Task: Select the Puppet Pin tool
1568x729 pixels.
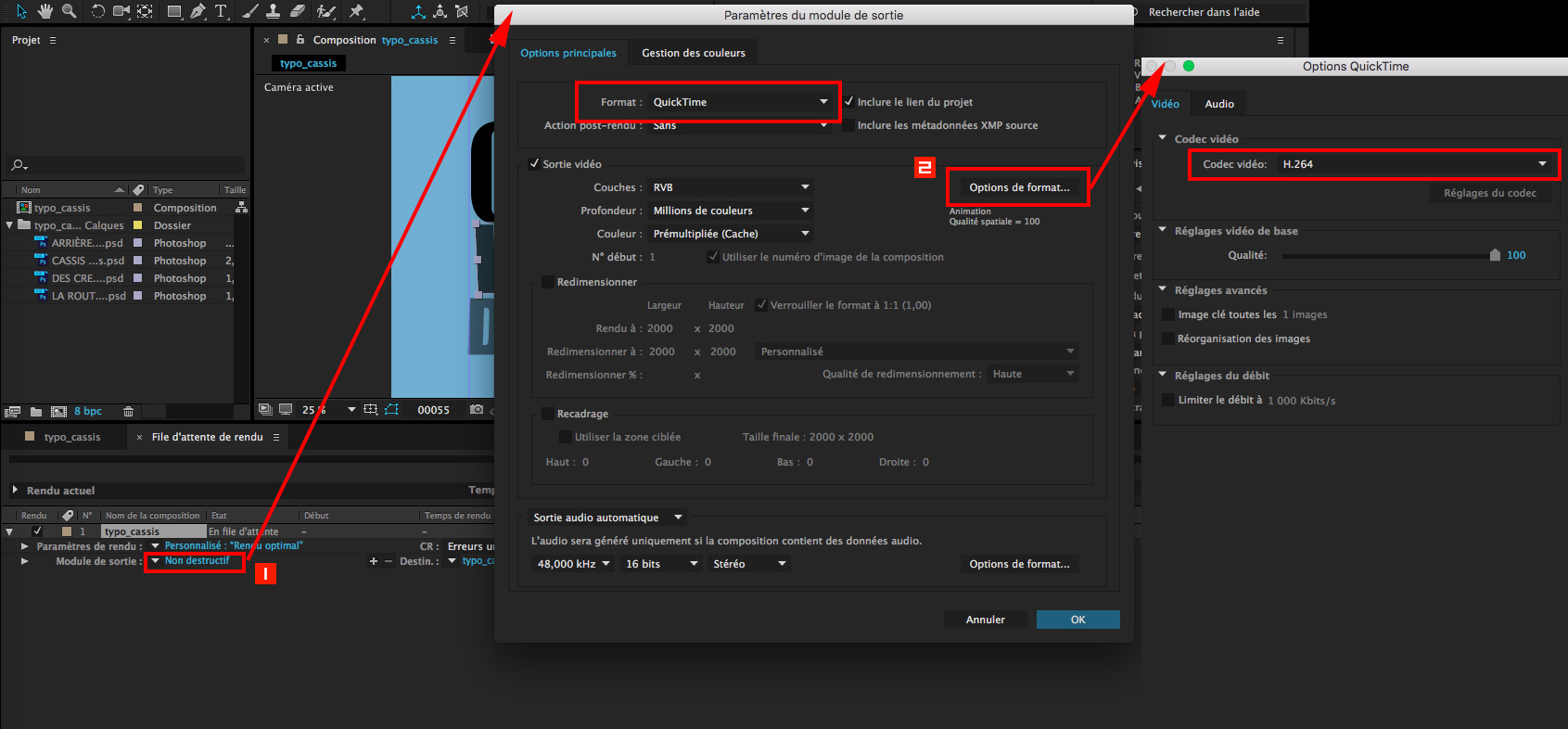Action: [x=356, y=11]
